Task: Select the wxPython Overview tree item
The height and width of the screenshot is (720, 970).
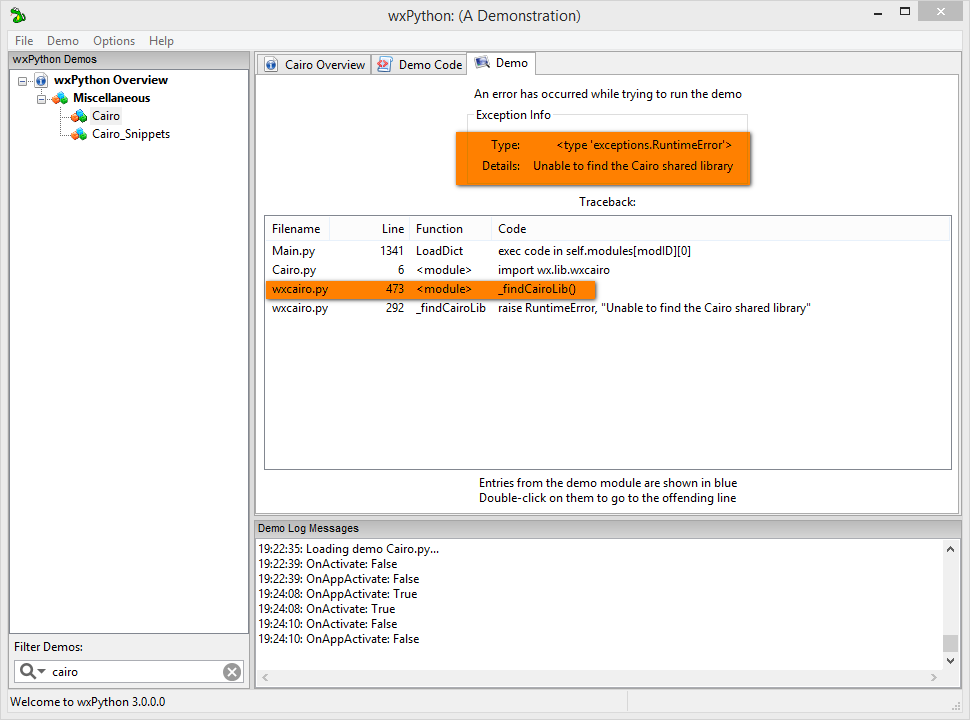Action: [111, 80]
